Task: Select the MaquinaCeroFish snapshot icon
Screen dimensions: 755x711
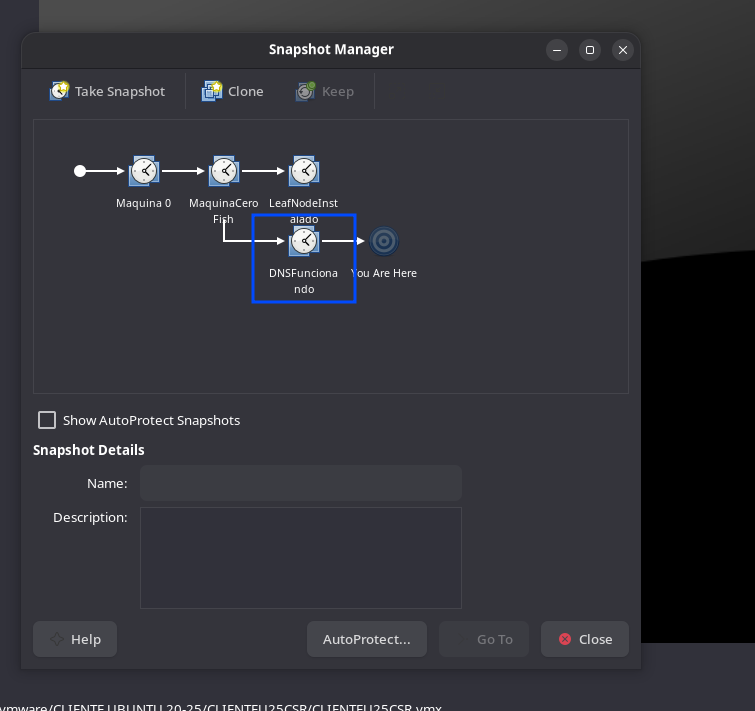Action: [224, 171]
